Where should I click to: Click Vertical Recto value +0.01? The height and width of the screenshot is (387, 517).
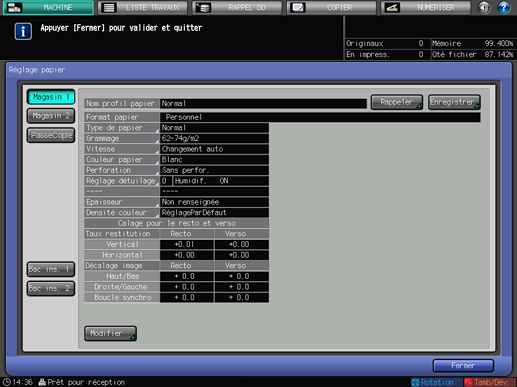coord(187,244)
